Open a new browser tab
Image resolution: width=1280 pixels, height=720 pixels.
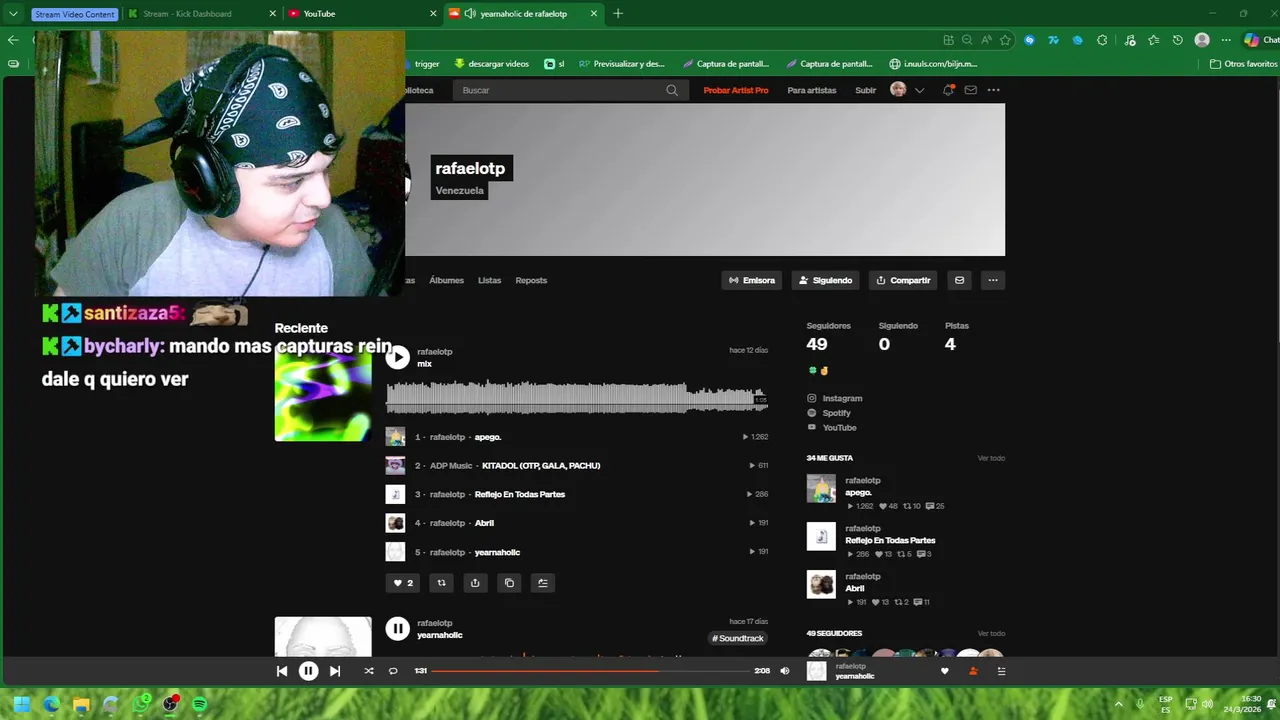click(x=618, y=14)
